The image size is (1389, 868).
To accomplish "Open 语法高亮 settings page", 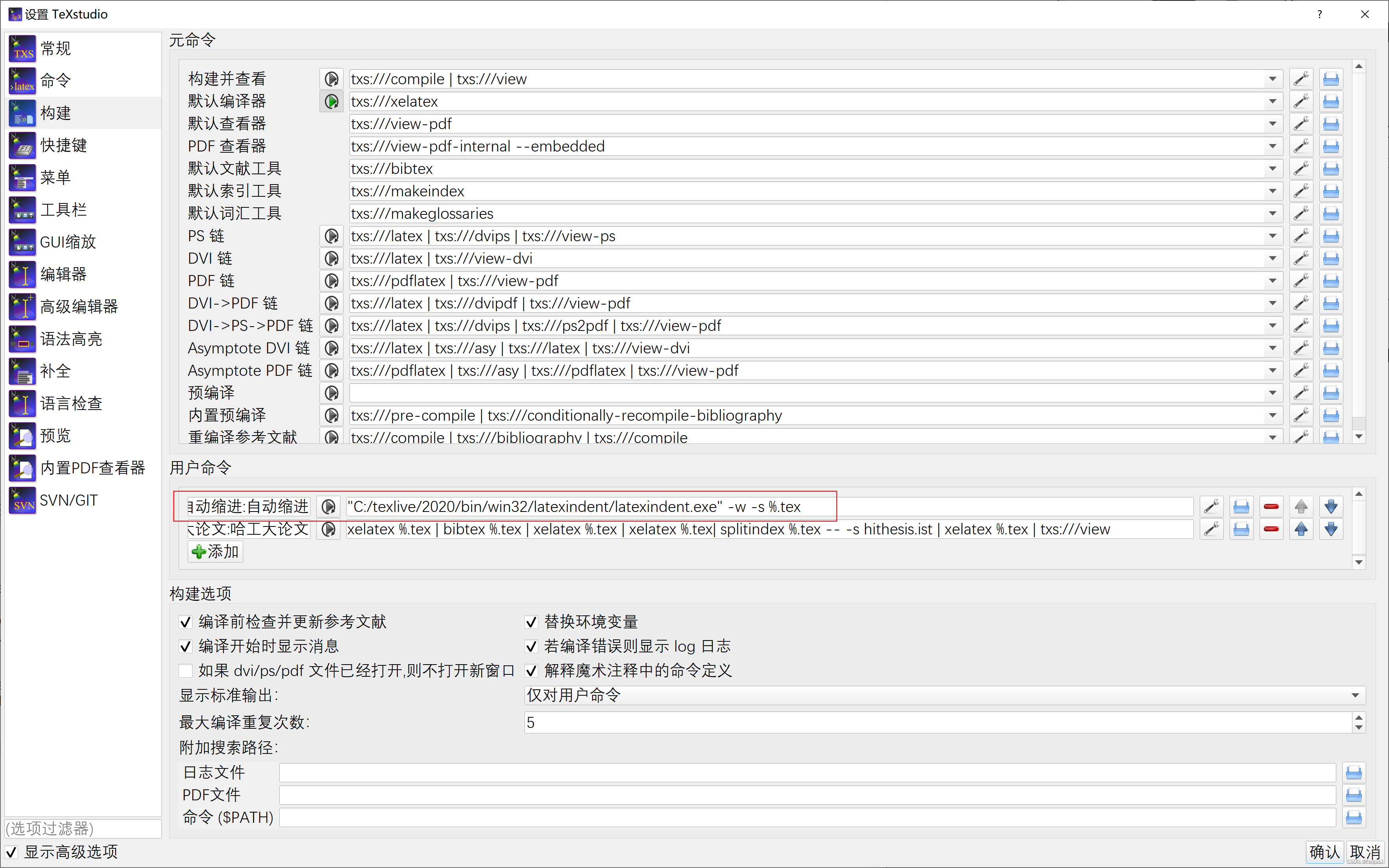I will pyautogui.click(x=70, y=339).
